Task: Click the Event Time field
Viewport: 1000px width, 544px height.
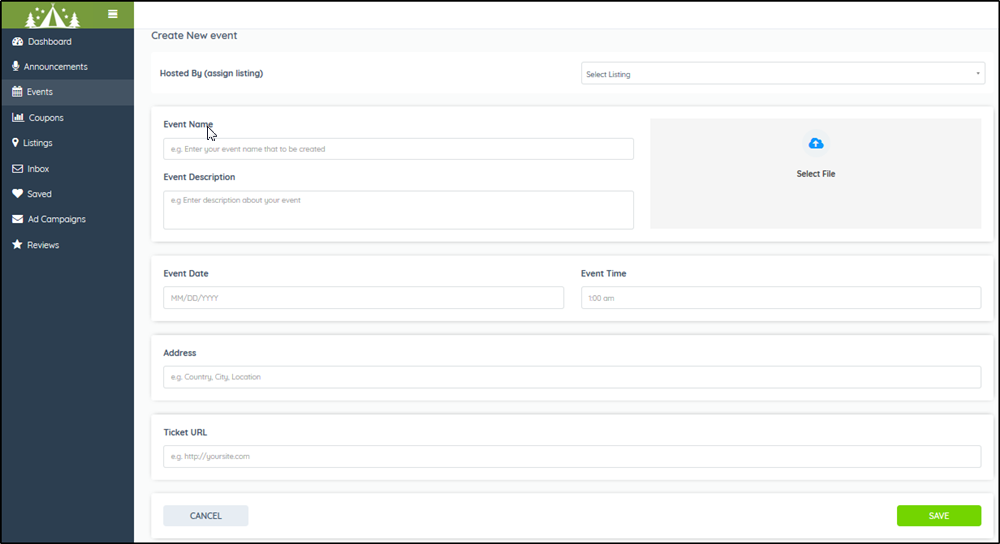Action: [x=781, y=298]
